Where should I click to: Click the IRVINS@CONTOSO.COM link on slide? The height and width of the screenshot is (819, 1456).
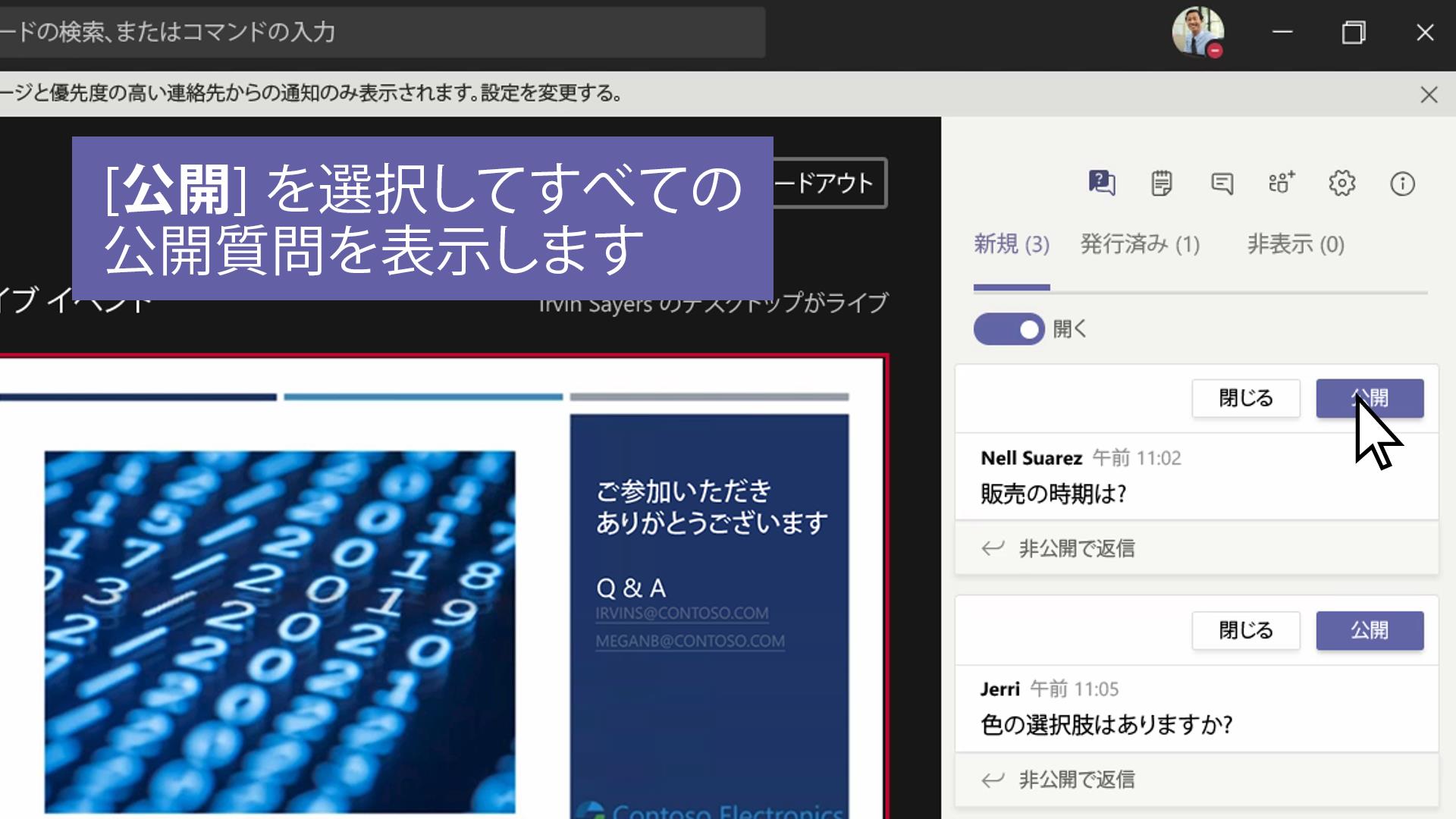[682, 613]
